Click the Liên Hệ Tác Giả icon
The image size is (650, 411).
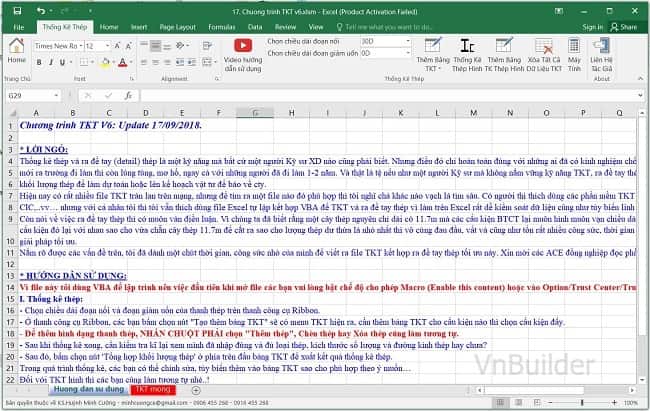click(x=602, y=52)
